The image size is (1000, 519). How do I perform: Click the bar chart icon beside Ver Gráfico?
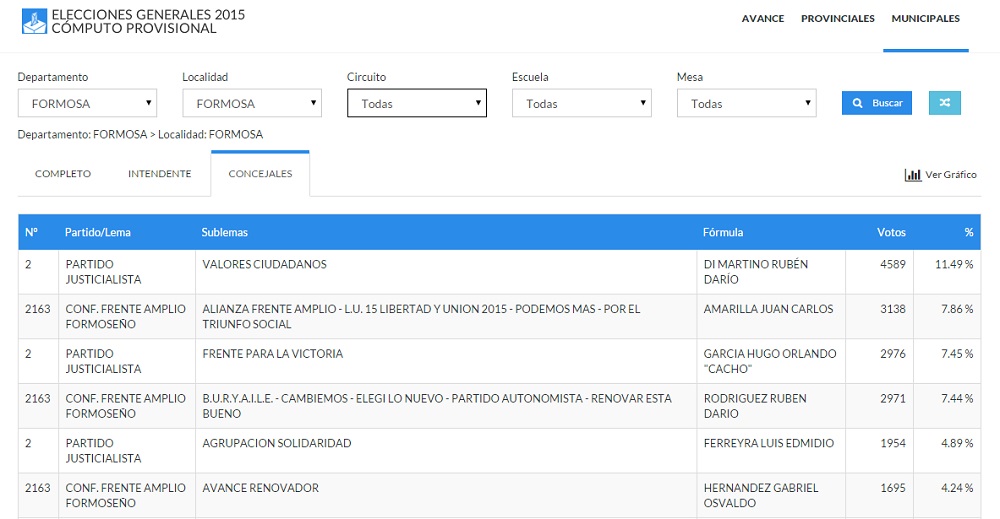(913, 175)
